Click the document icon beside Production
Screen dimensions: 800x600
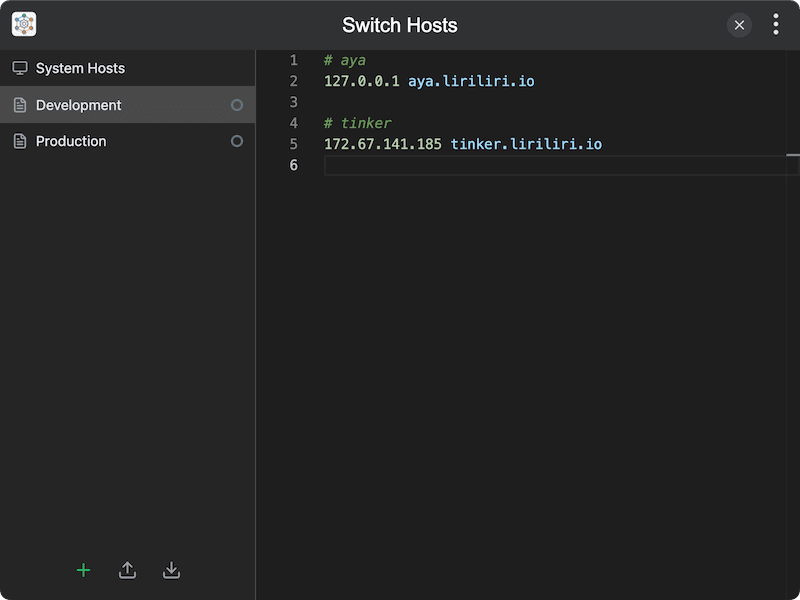coord(21,141)
